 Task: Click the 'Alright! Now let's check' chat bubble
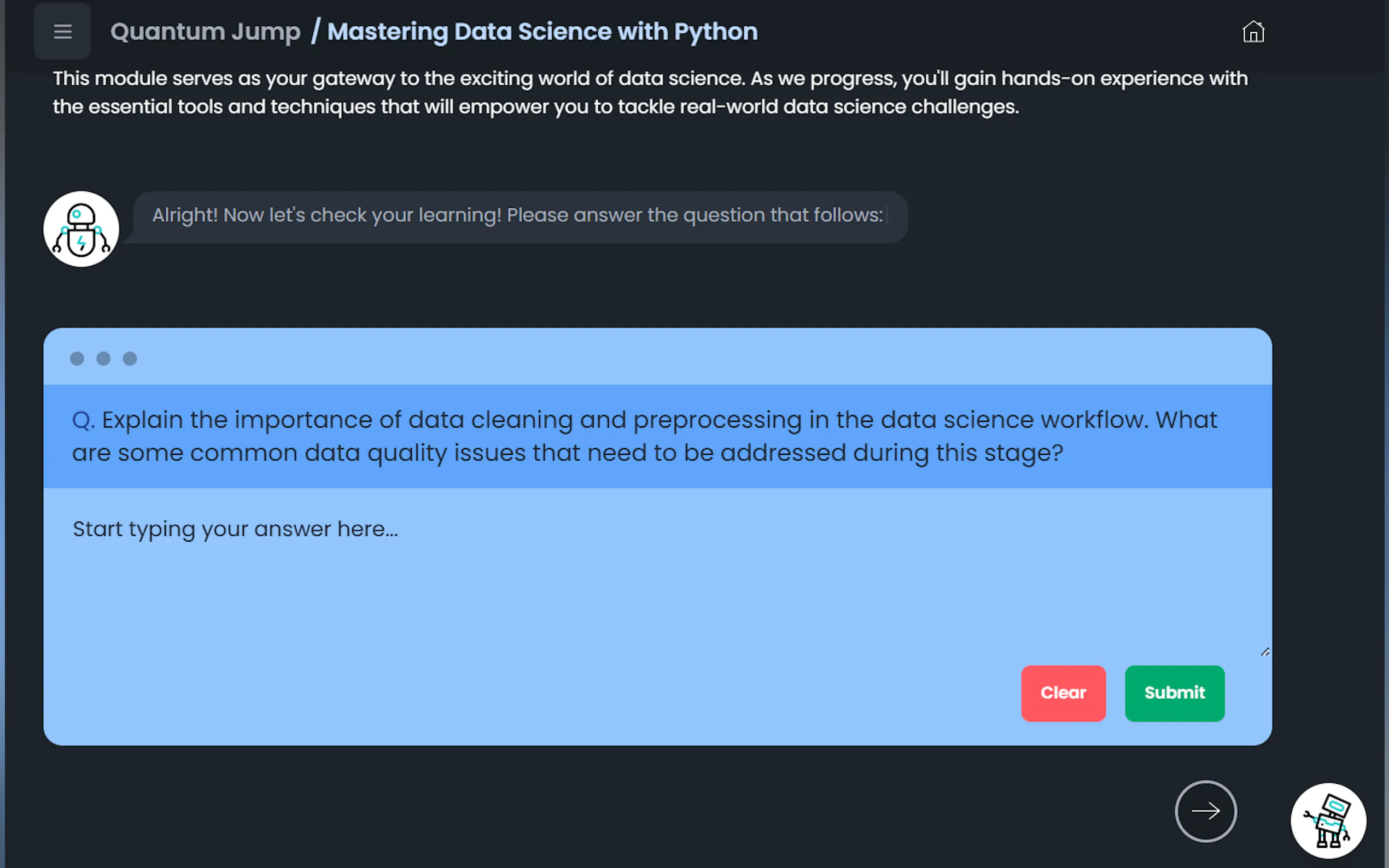pos(517,216)
